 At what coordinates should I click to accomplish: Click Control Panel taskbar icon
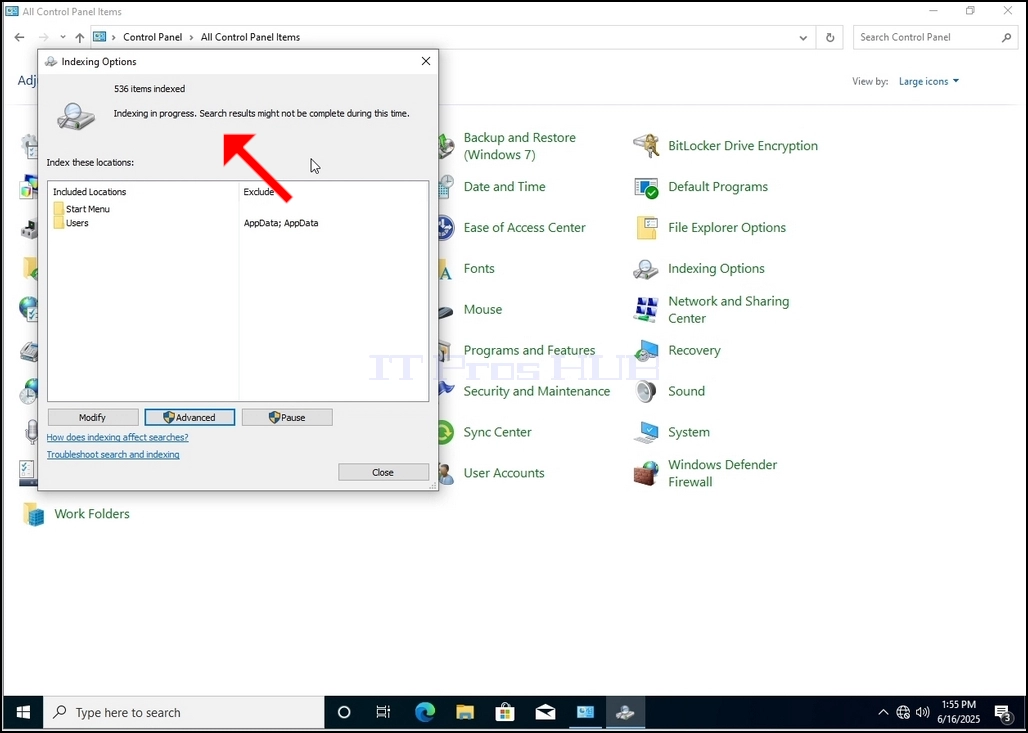pyautogui.click(x=585, y=712)
